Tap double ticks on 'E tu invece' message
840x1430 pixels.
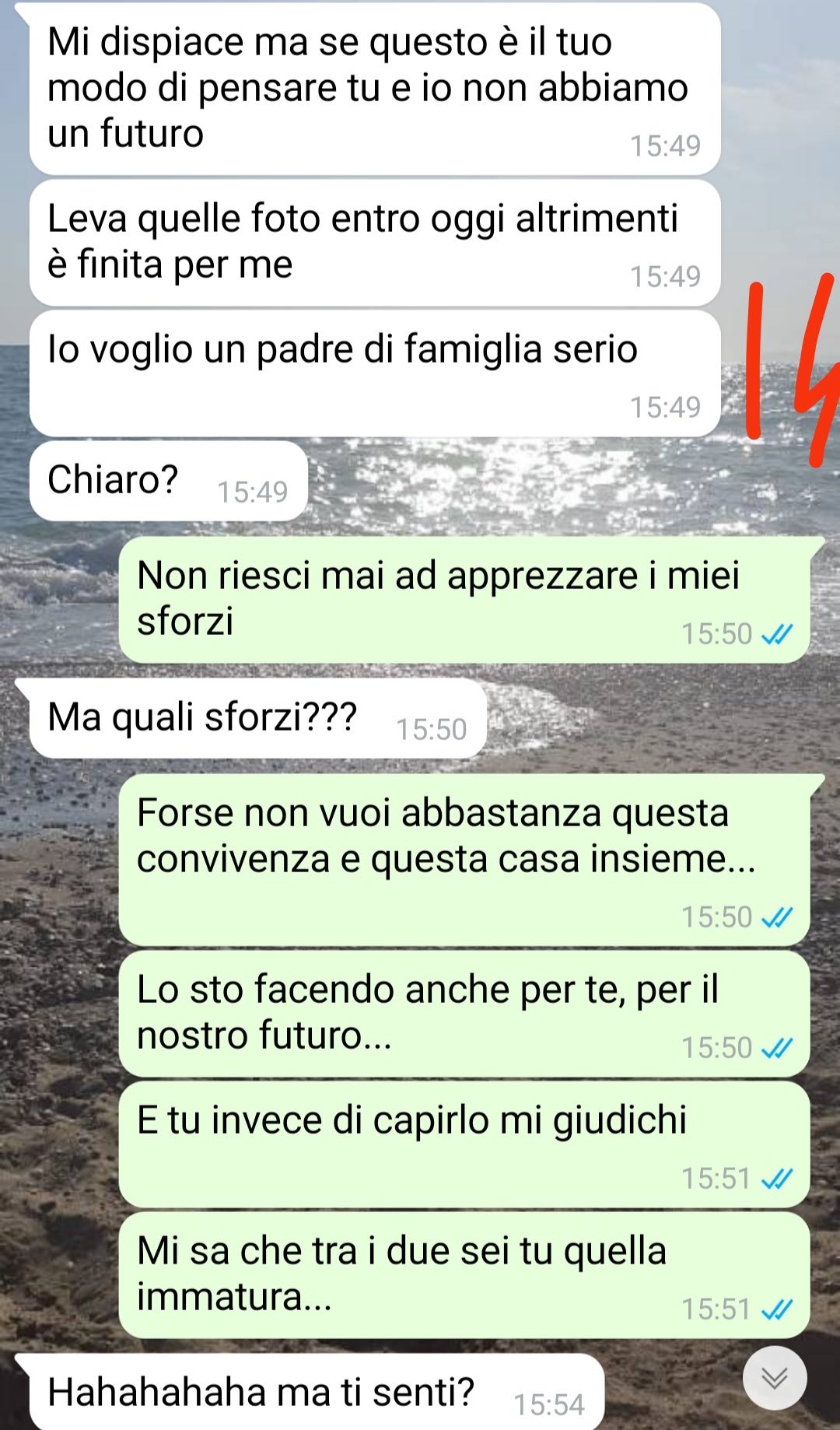tap(776, 1179)
